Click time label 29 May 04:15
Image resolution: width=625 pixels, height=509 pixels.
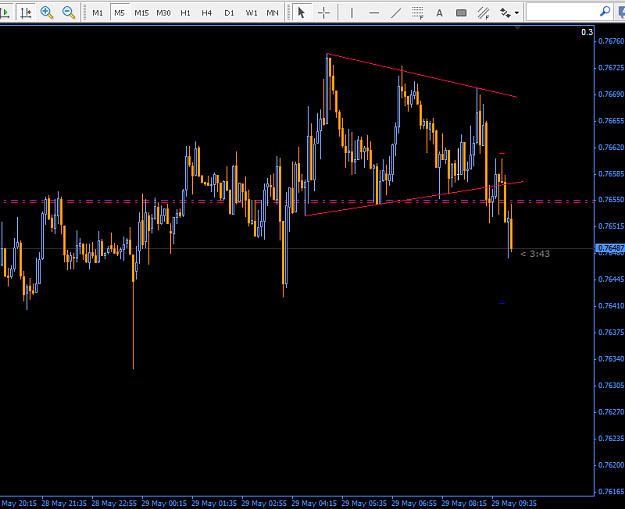[x=314, y=503]
